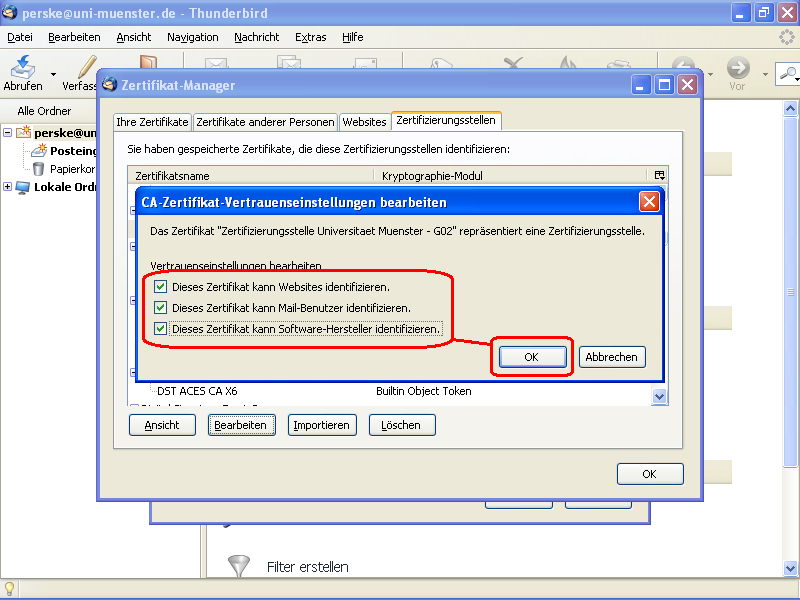Image resolution: width=800 pixels, height=600 pixels.
Task: Open the Extras menu
Action: click(x=310, y=37)
